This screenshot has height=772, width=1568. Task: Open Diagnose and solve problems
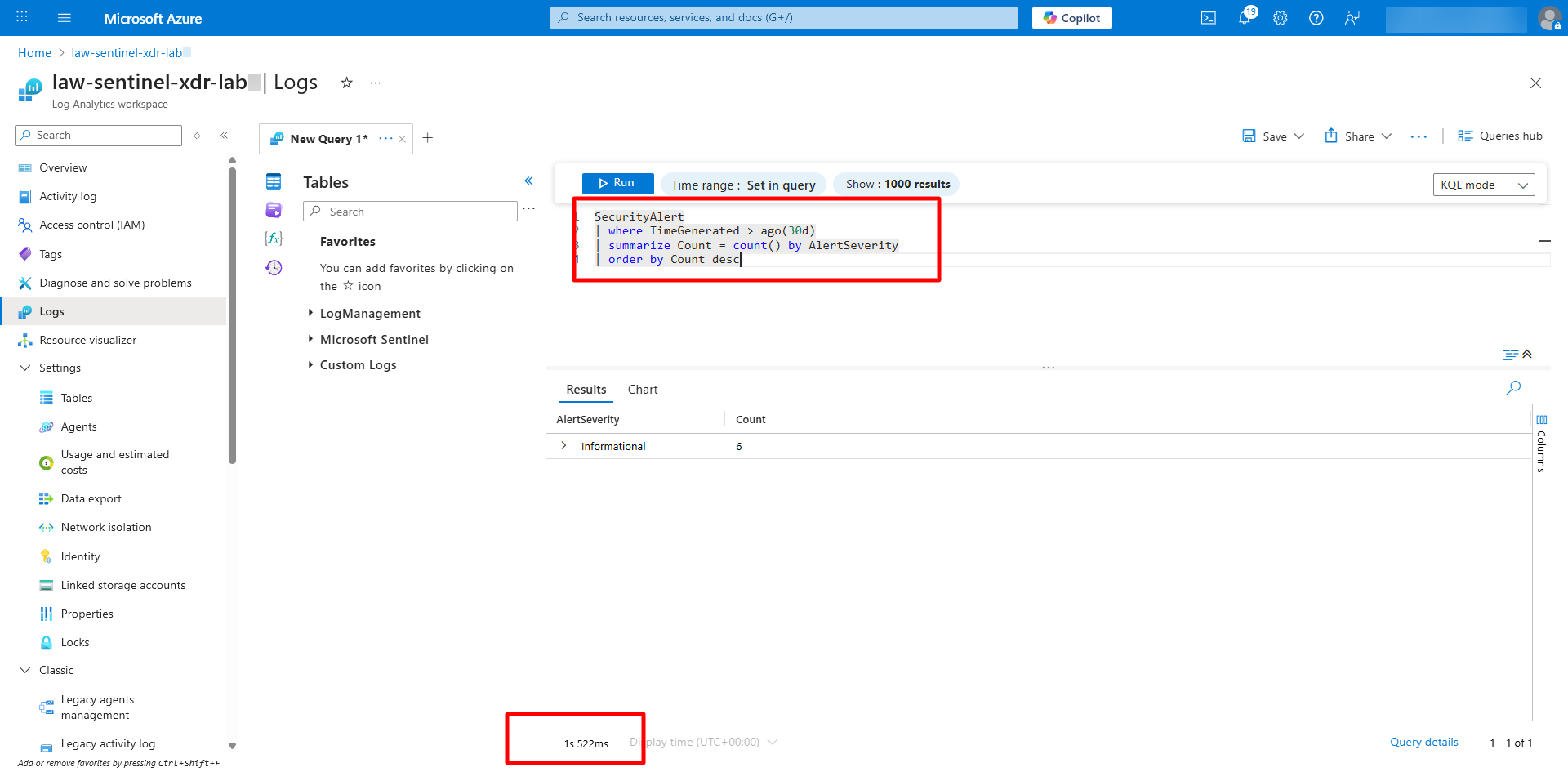click(114, 283)
